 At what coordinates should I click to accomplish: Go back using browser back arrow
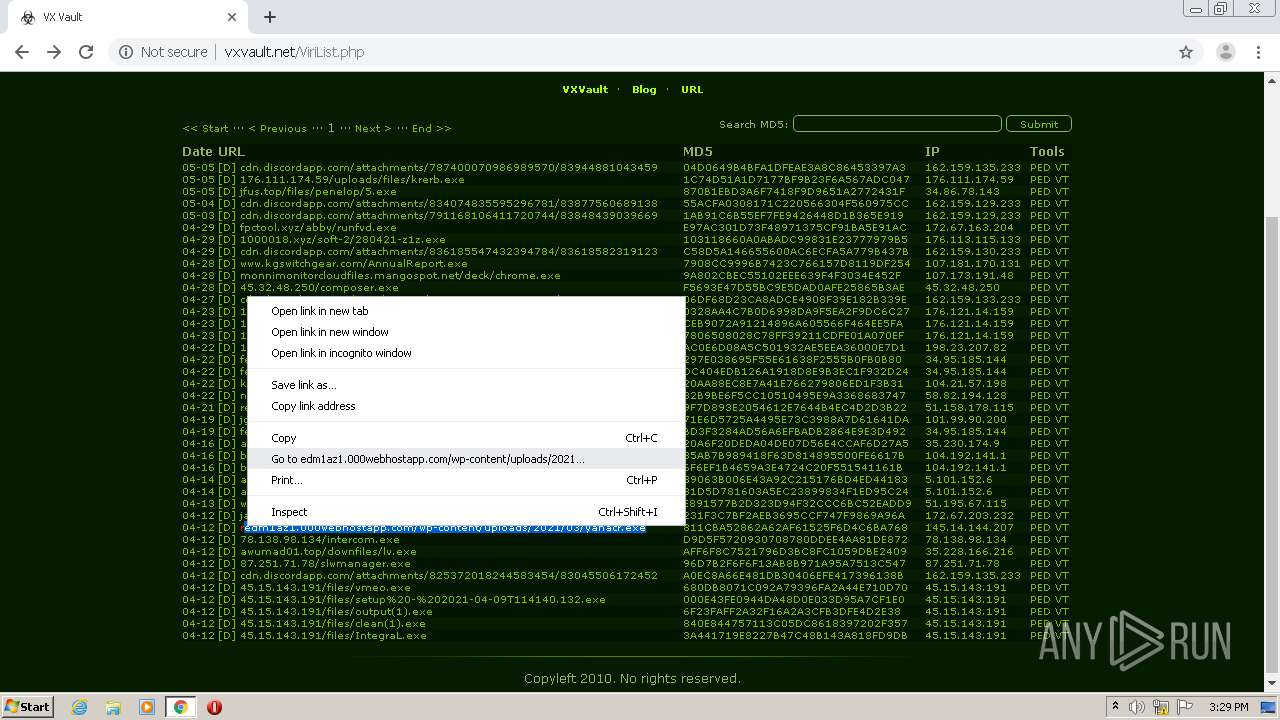coord(22,52)
